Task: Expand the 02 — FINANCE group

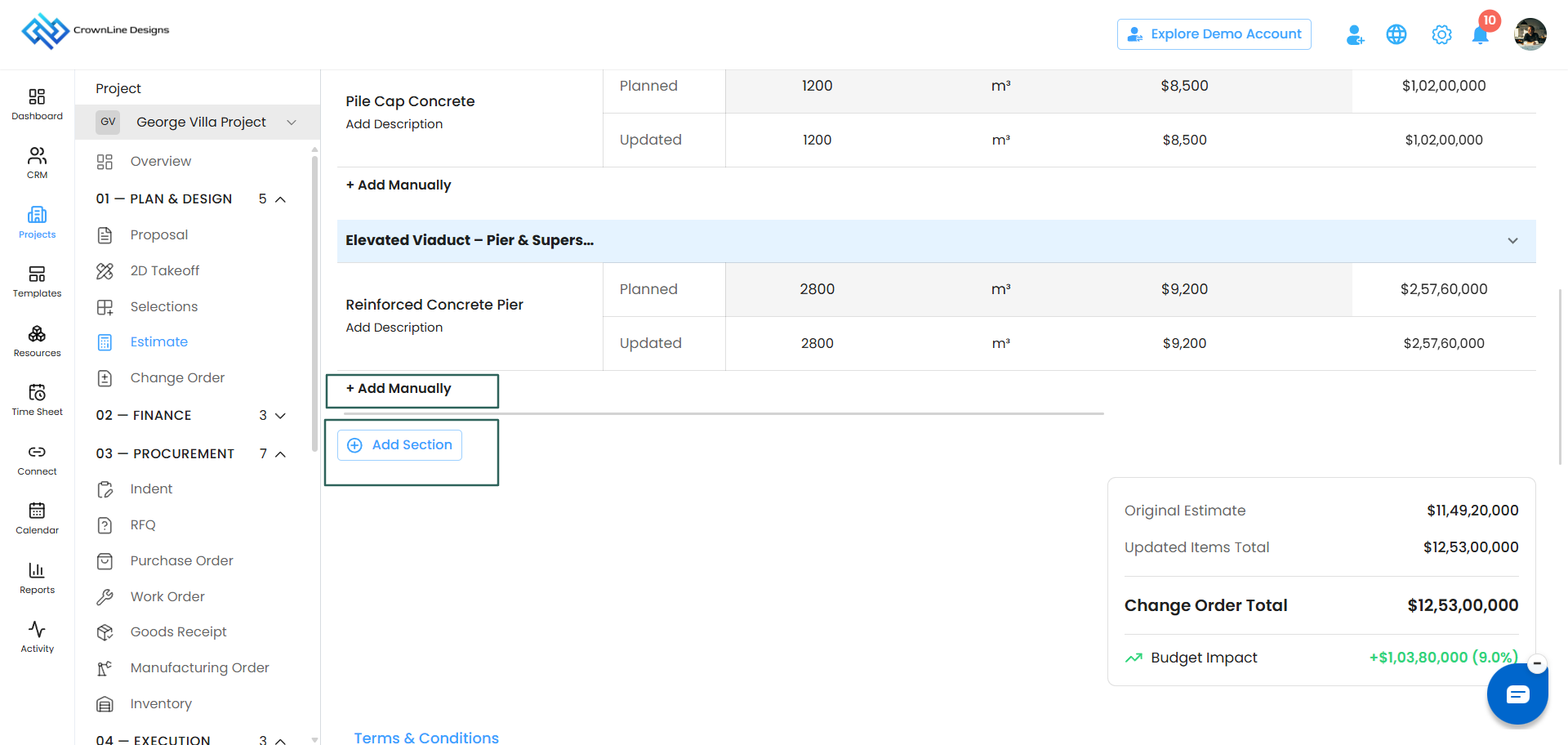Action: pyautogui.click(x=280, y=416)
